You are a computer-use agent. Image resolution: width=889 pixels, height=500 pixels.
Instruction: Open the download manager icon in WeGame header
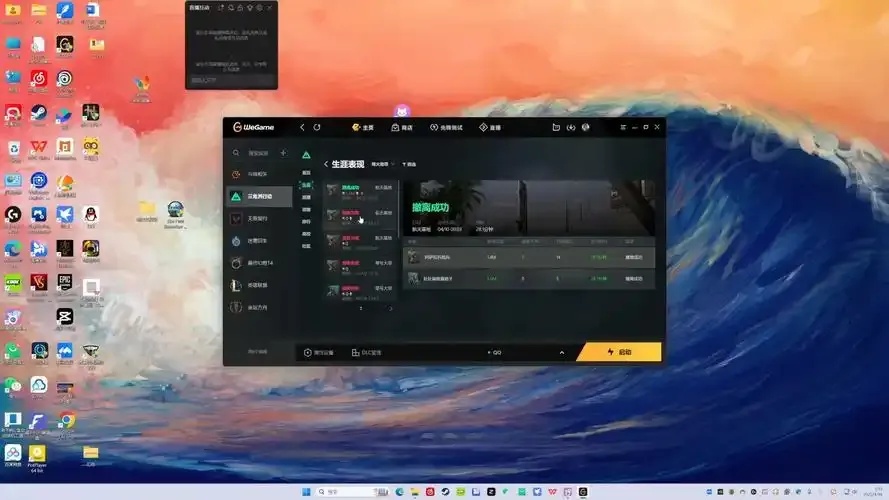click(571, 128)
